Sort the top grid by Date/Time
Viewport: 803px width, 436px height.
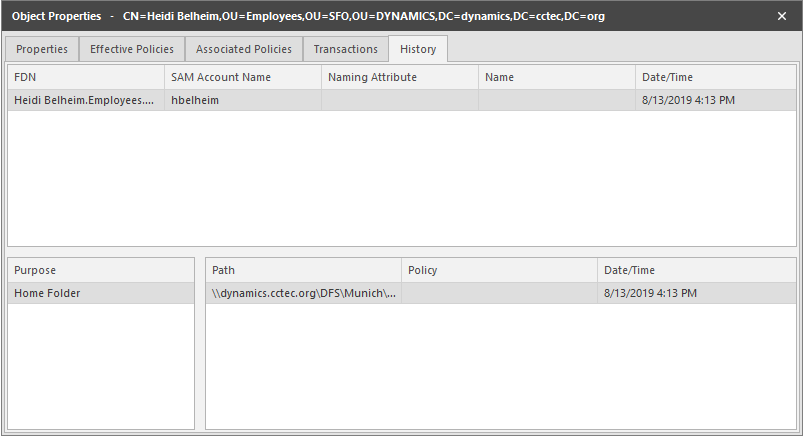click(x=715, y=77)
